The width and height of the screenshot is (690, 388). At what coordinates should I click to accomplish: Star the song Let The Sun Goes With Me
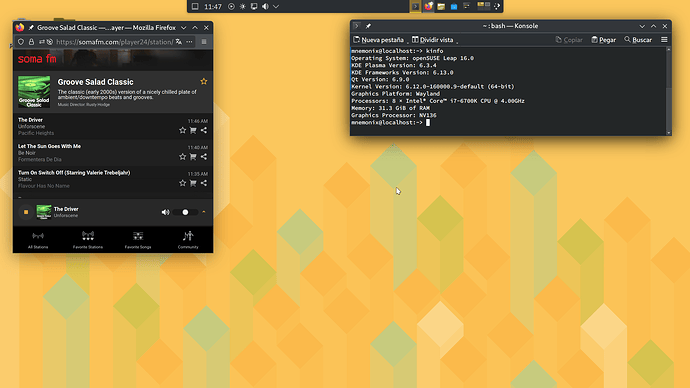(x=183, y=157)
